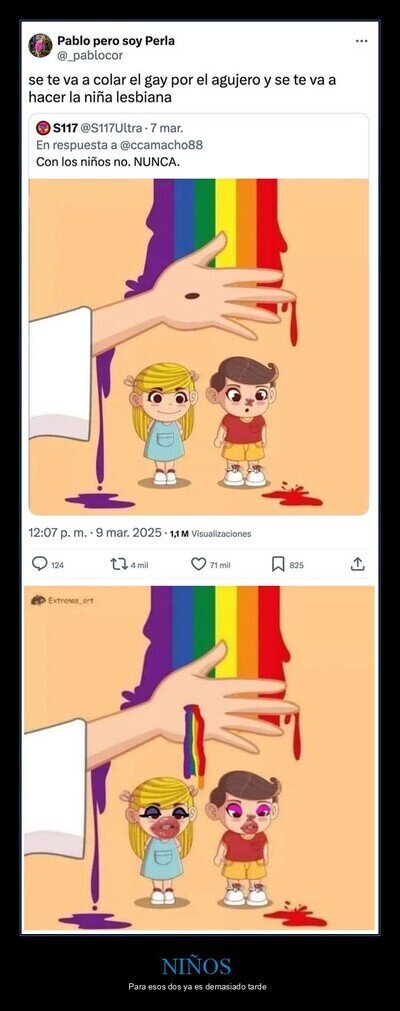Screen dimensions: 400x1011
Task: Click the retweet arrows icon
Action: [x=119, y=564]
